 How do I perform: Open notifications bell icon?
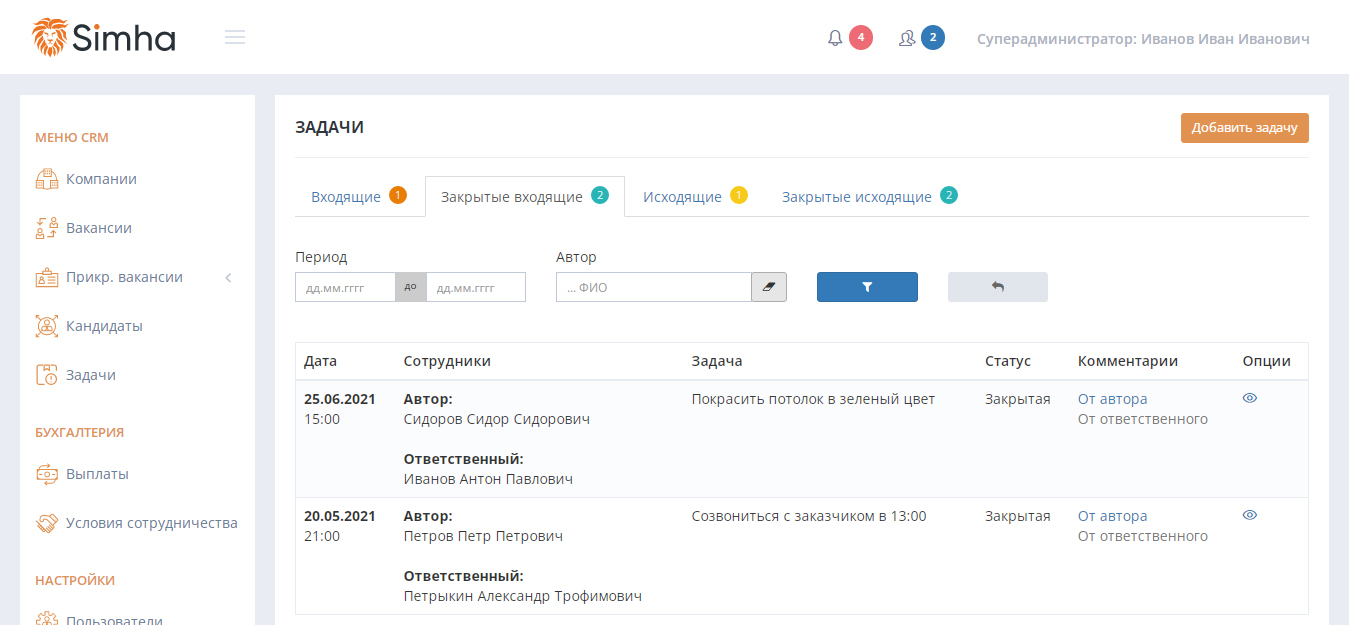click(x=835, y=38)
